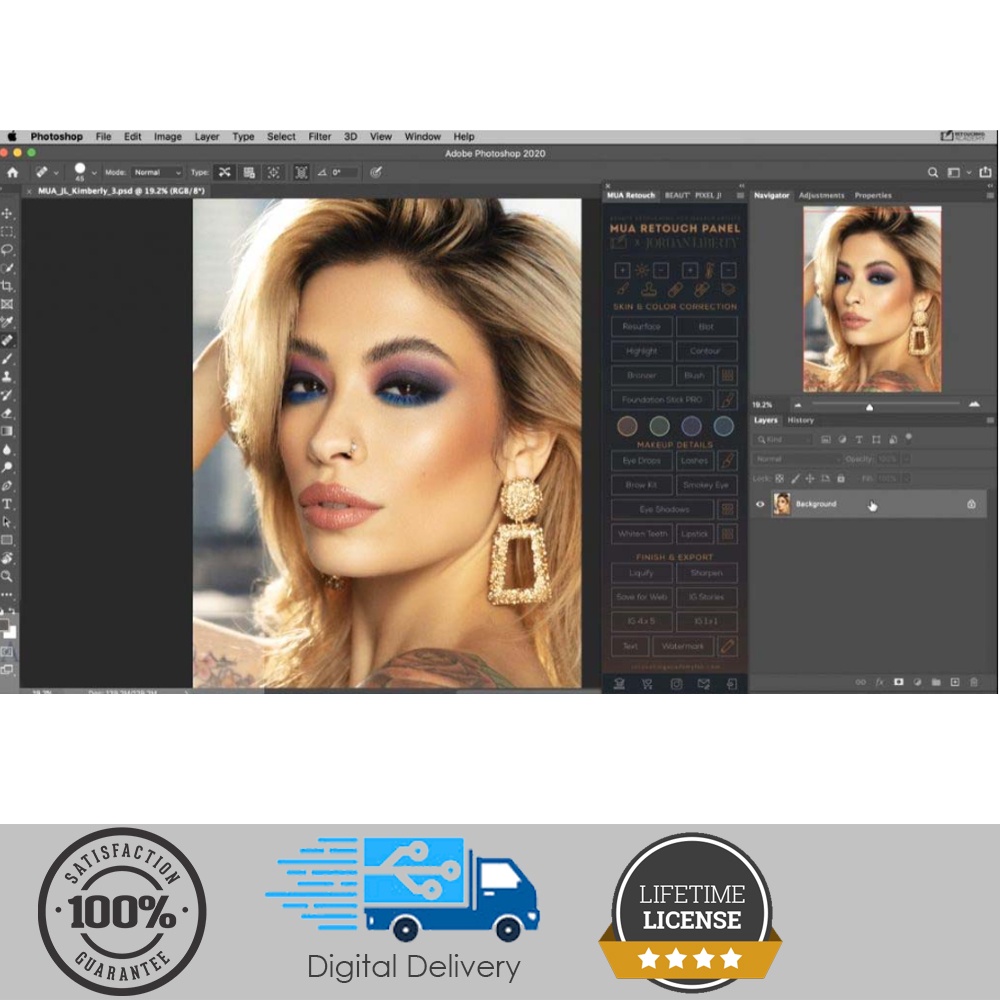Toggle Background layer visibility
The height and width of the screenshot is (1000, 1000).
[x=760, y=503]
